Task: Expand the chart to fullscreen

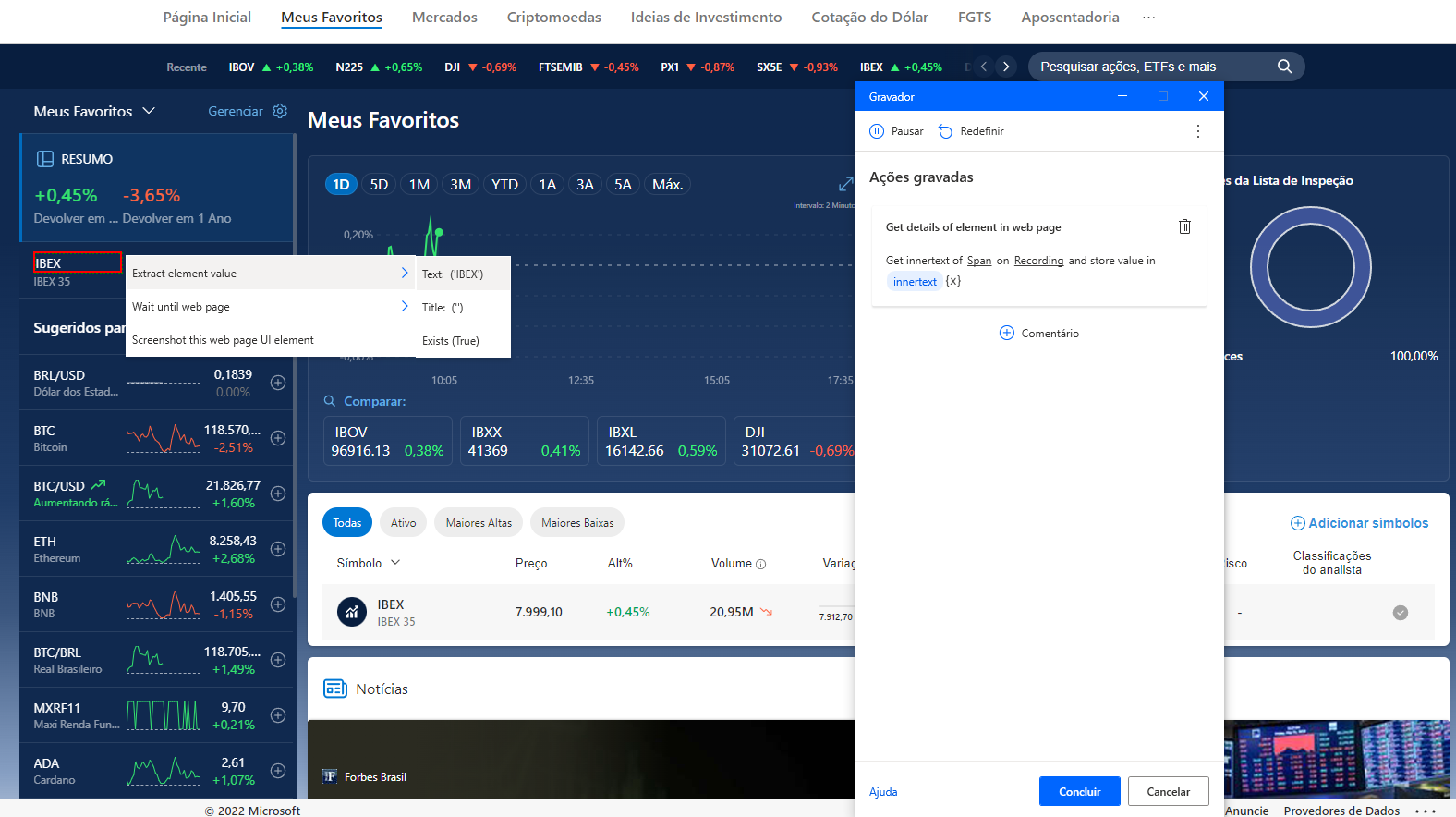Action: (x=845, y=184)
